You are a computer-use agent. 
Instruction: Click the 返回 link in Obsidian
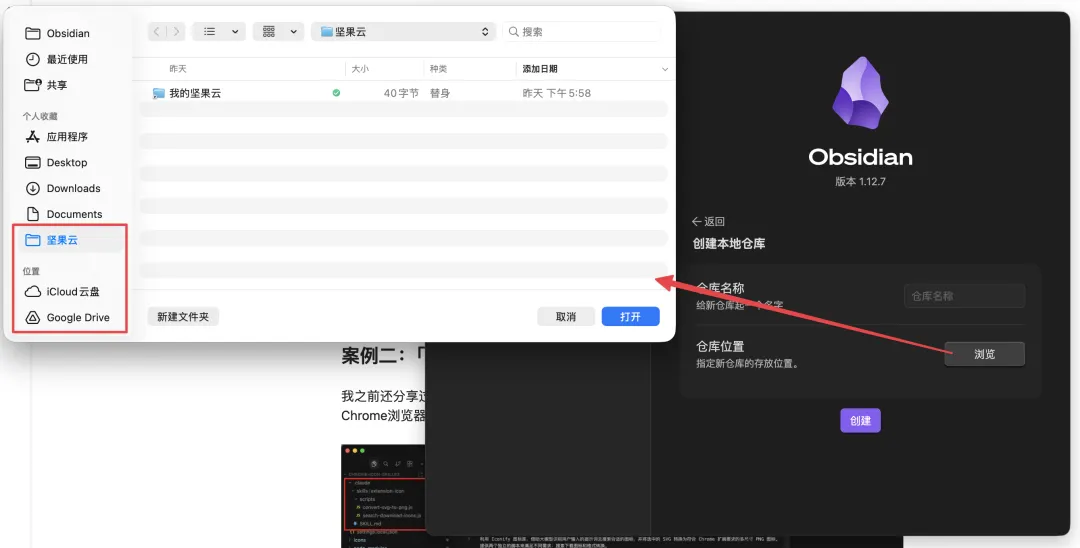(708, 222)
